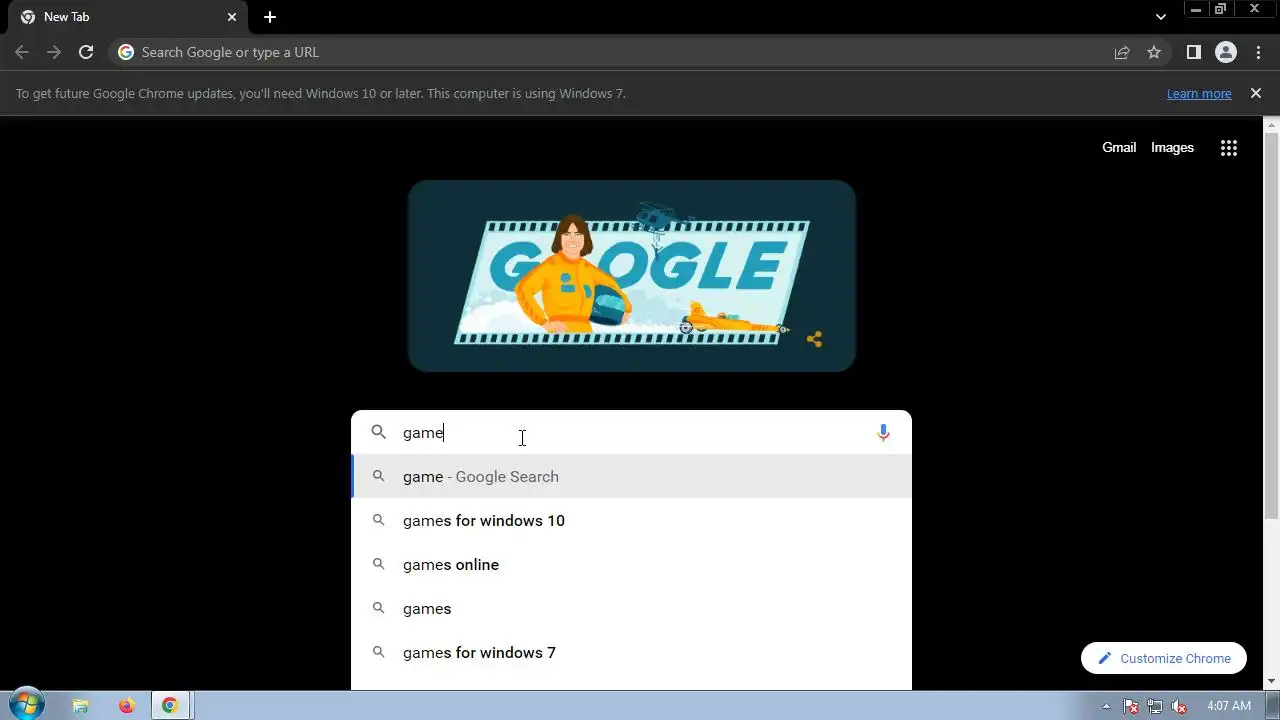The width and height of the screenshot is (1280, 720).
Task: Click the Google Doodle image
Action: (632, 276)
